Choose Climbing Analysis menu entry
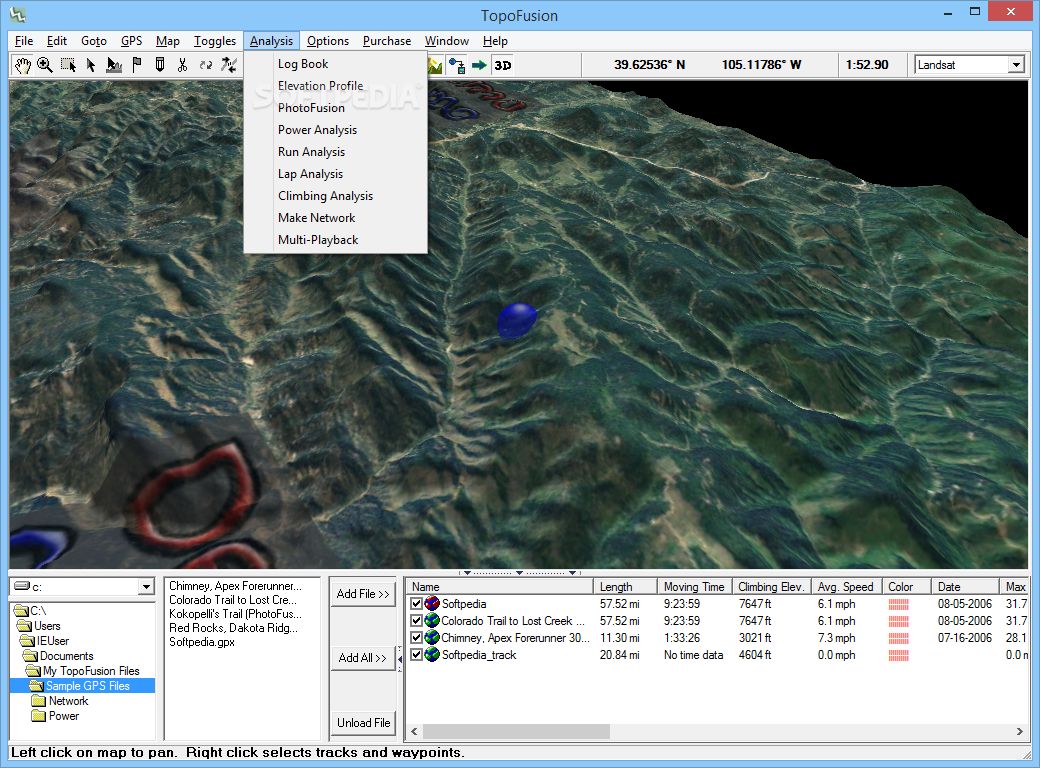 pyautogui.click(x=336, y=196)
